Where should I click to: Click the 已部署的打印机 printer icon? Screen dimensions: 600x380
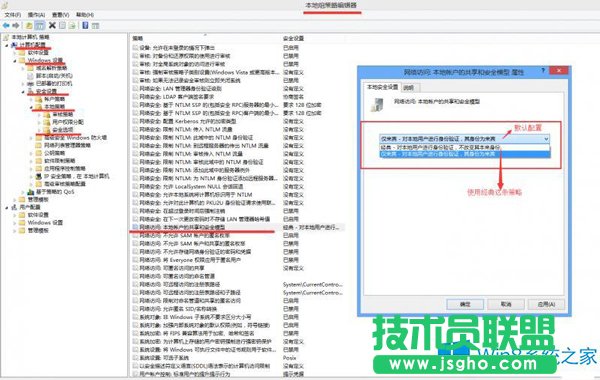point(31,83)
